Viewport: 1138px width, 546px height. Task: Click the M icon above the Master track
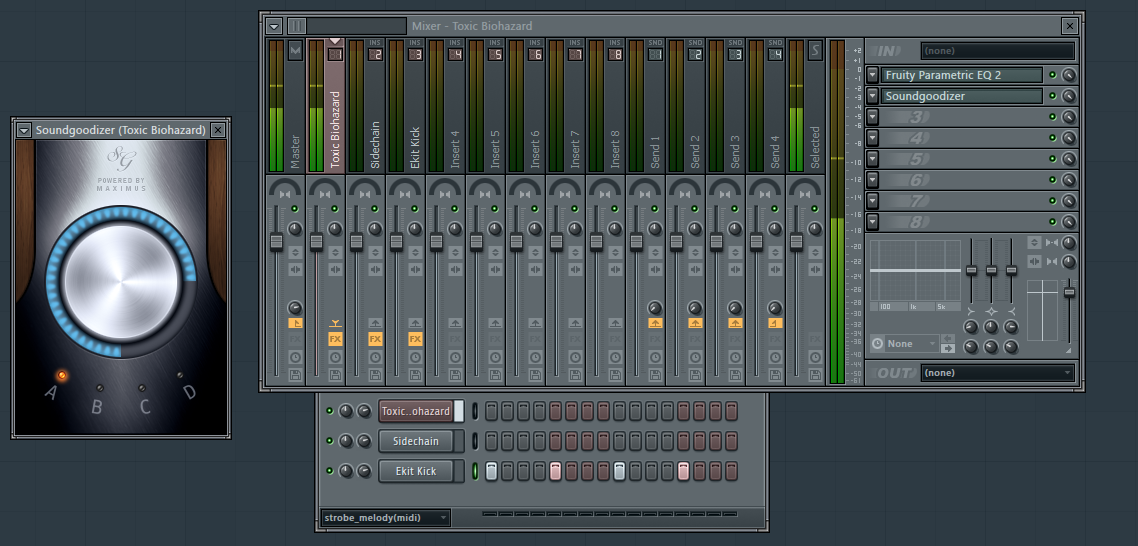coord(295,50)
